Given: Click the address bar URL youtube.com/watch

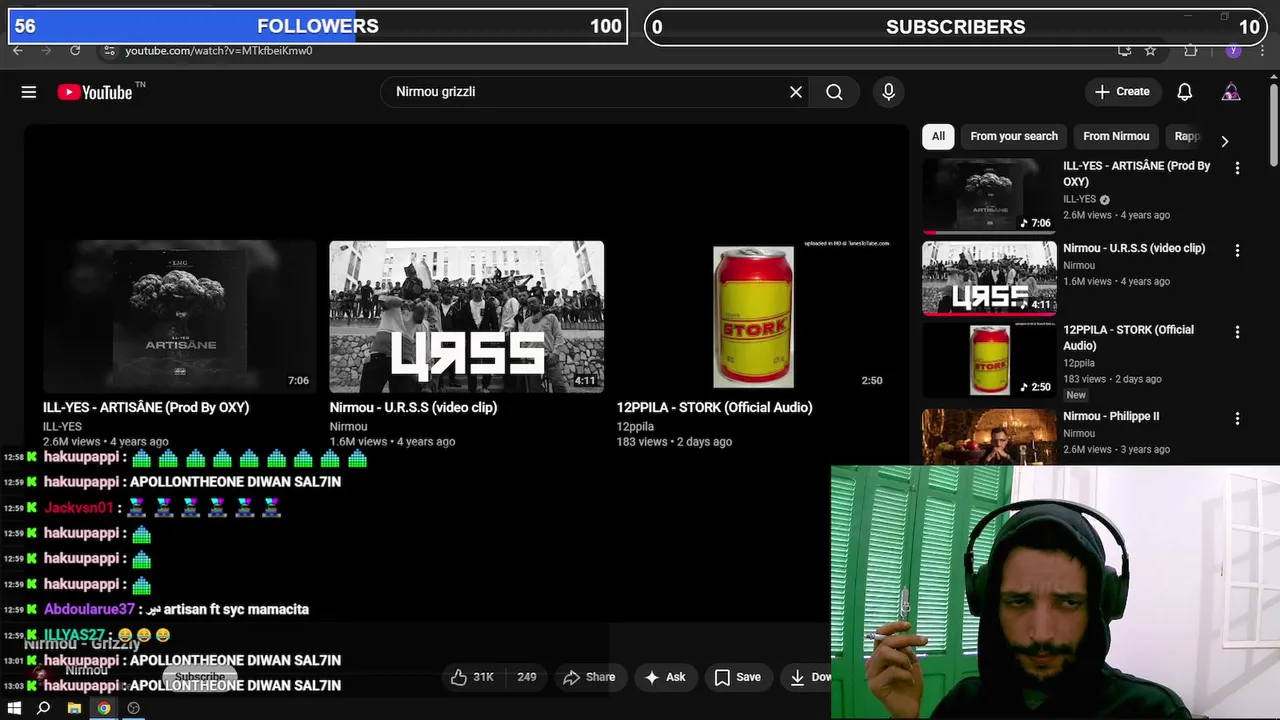Looking at the screenshot, I should point(219,51).
